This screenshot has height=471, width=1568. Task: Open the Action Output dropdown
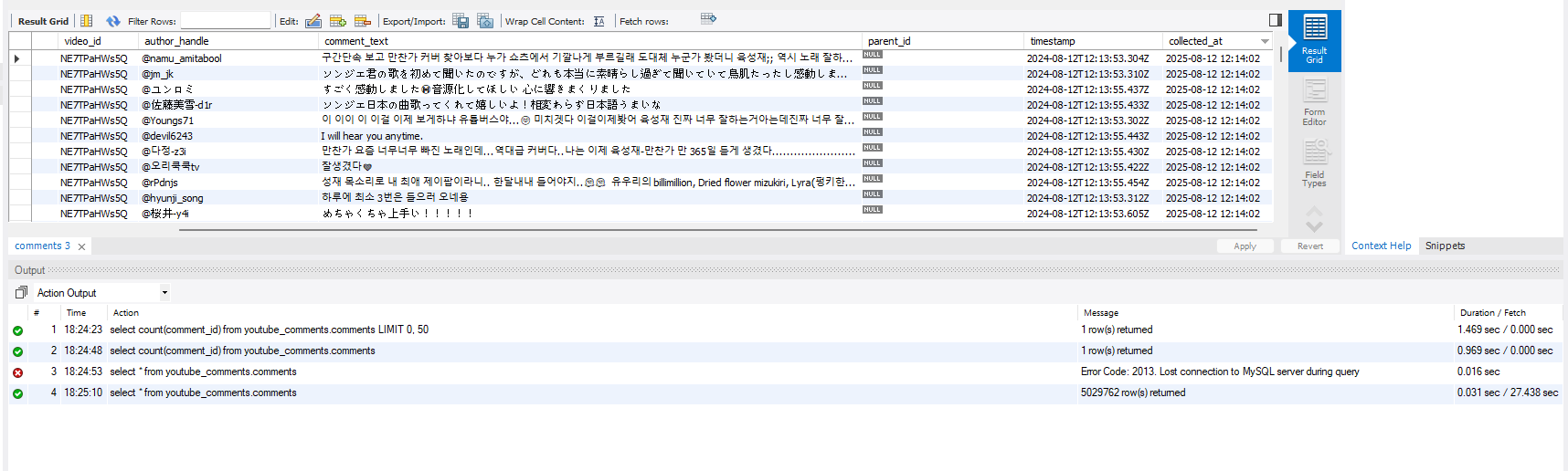point(102,293)
